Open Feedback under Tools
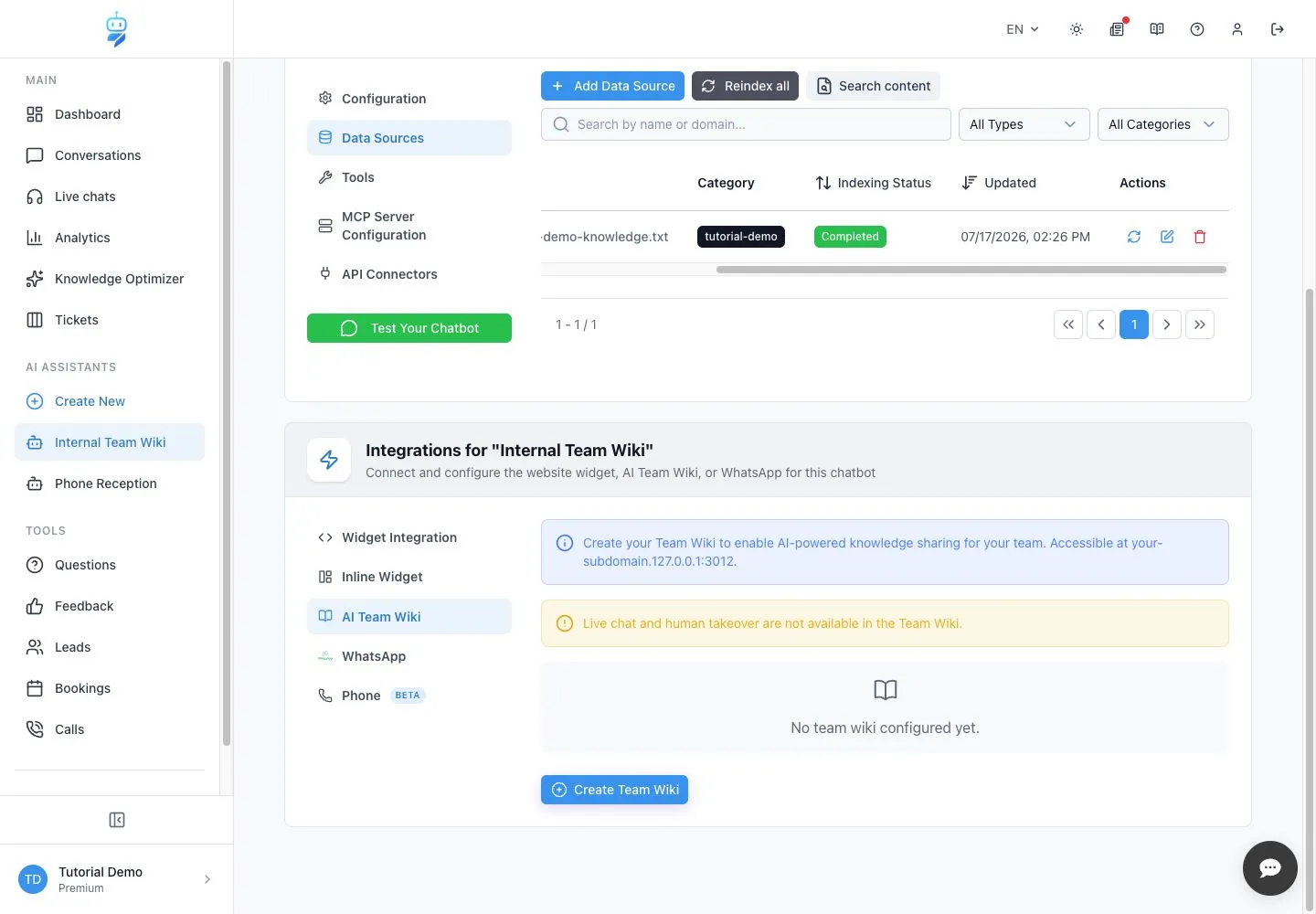 [110, 606]
